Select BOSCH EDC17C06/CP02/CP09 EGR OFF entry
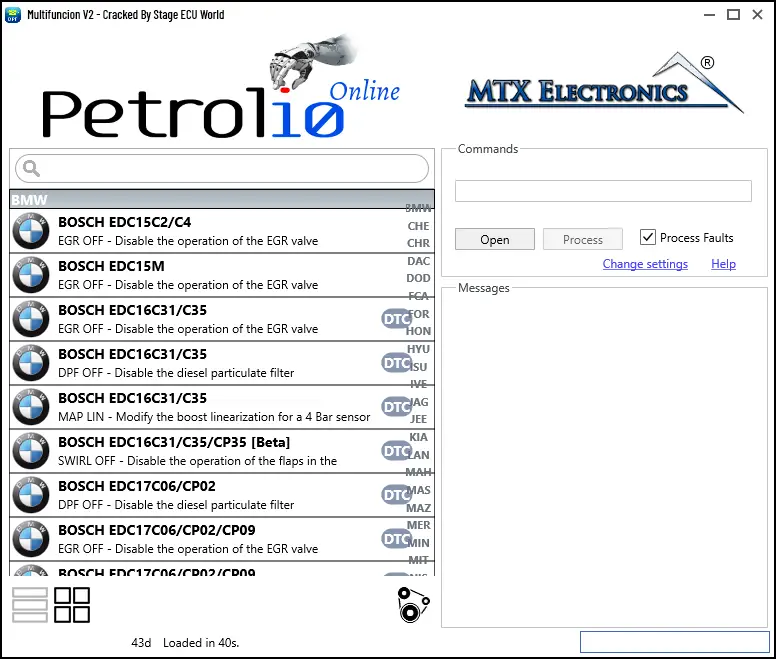Viewport: 776px width, 659px height. [200, 539]
